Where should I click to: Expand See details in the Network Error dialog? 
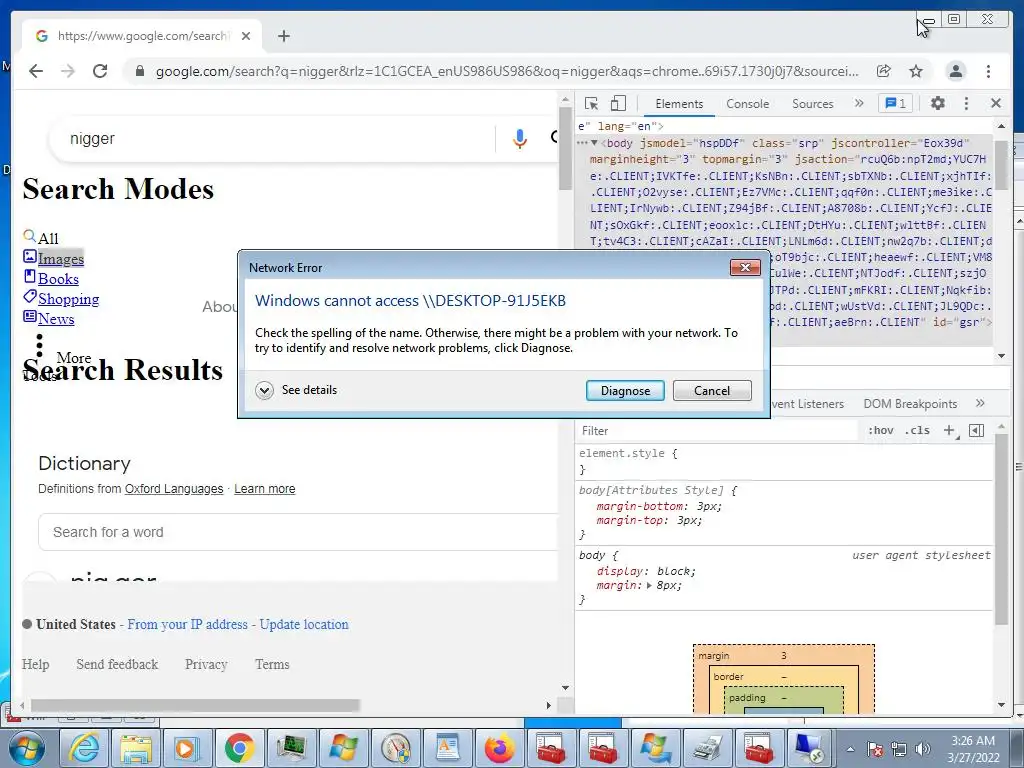point(296,390)
